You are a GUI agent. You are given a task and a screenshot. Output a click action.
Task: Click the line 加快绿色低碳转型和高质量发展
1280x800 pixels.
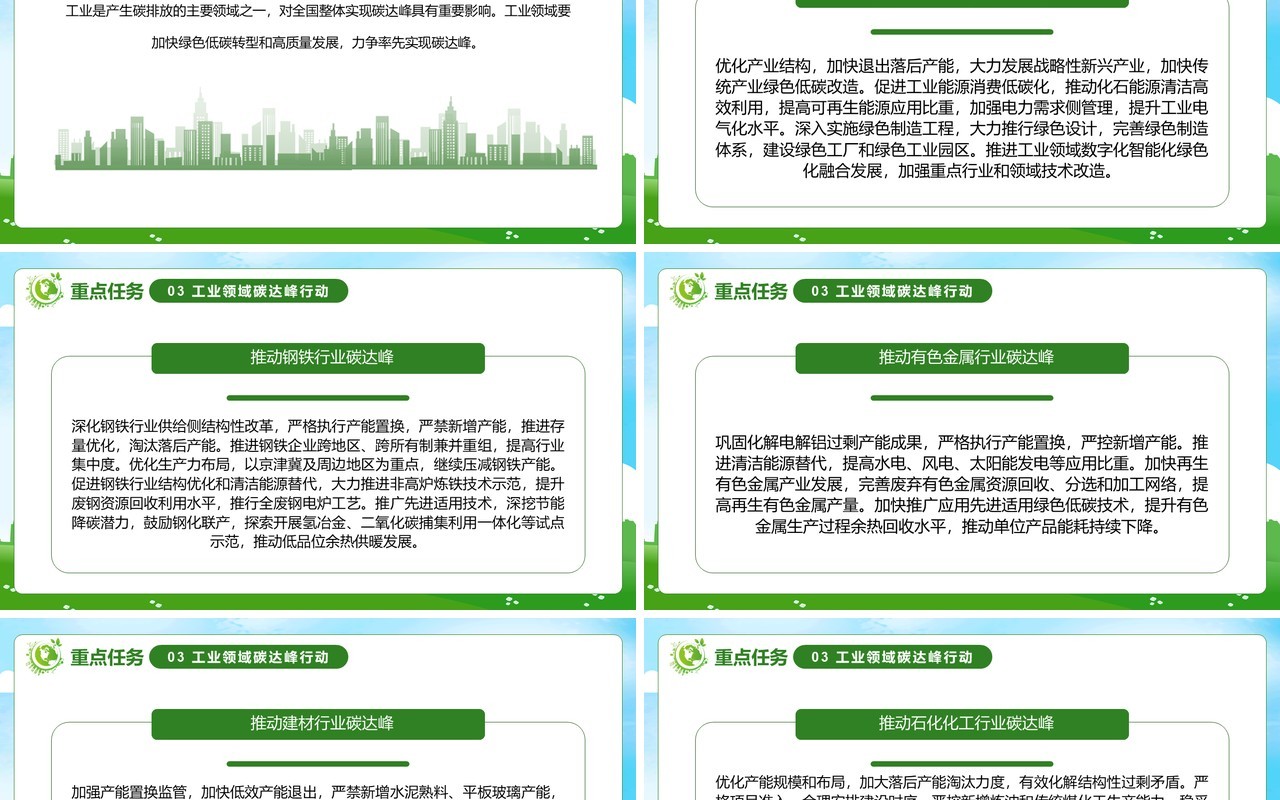pos(316,44)
